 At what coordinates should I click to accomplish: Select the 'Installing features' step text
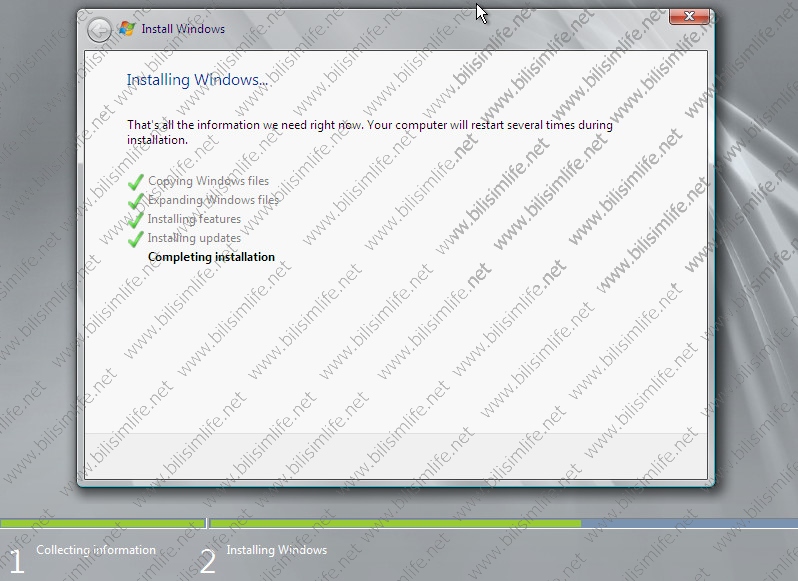pyautogui.click(x=194, y=219)
